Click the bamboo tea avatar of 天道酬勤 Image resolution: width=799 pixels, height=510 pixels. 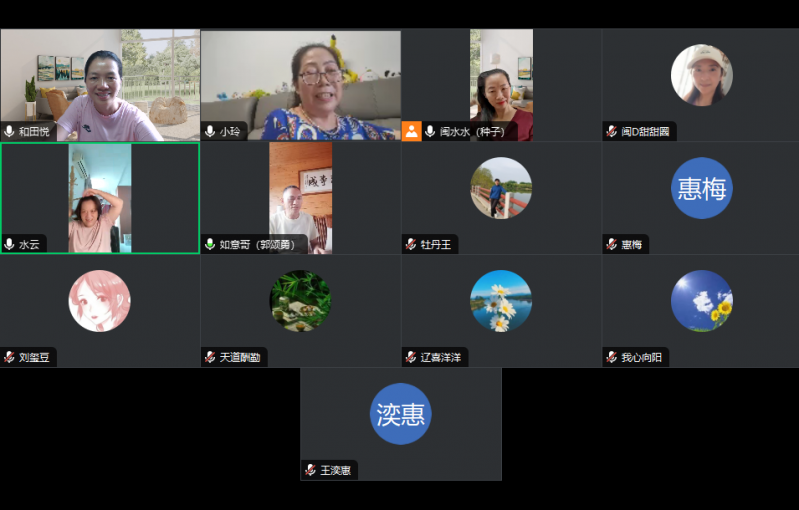click(300, 301)
